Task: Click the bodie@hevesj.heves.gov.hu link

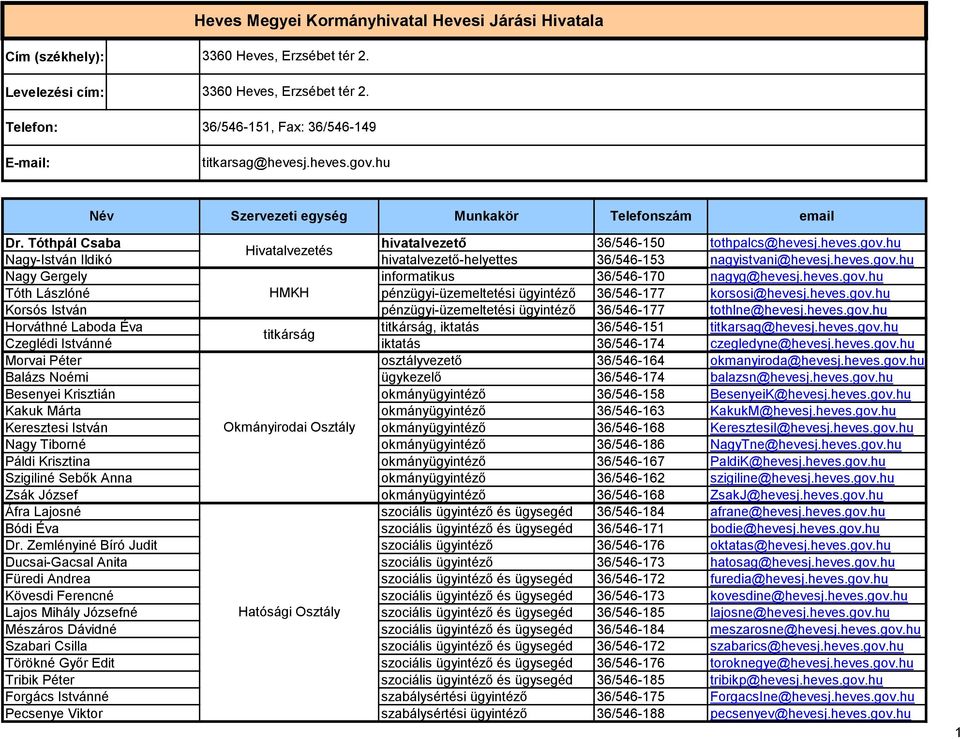Action: pyautogui.click(x=795, y=529)
